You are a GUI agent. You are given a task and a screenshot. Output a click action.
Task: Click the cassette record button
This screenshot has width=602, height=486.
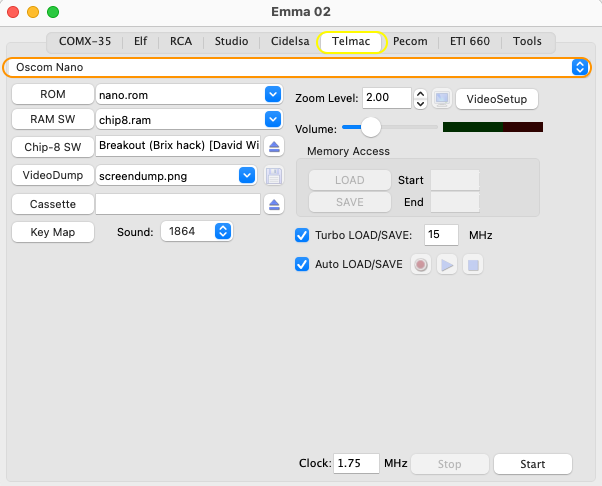click(x=421, y=264)
